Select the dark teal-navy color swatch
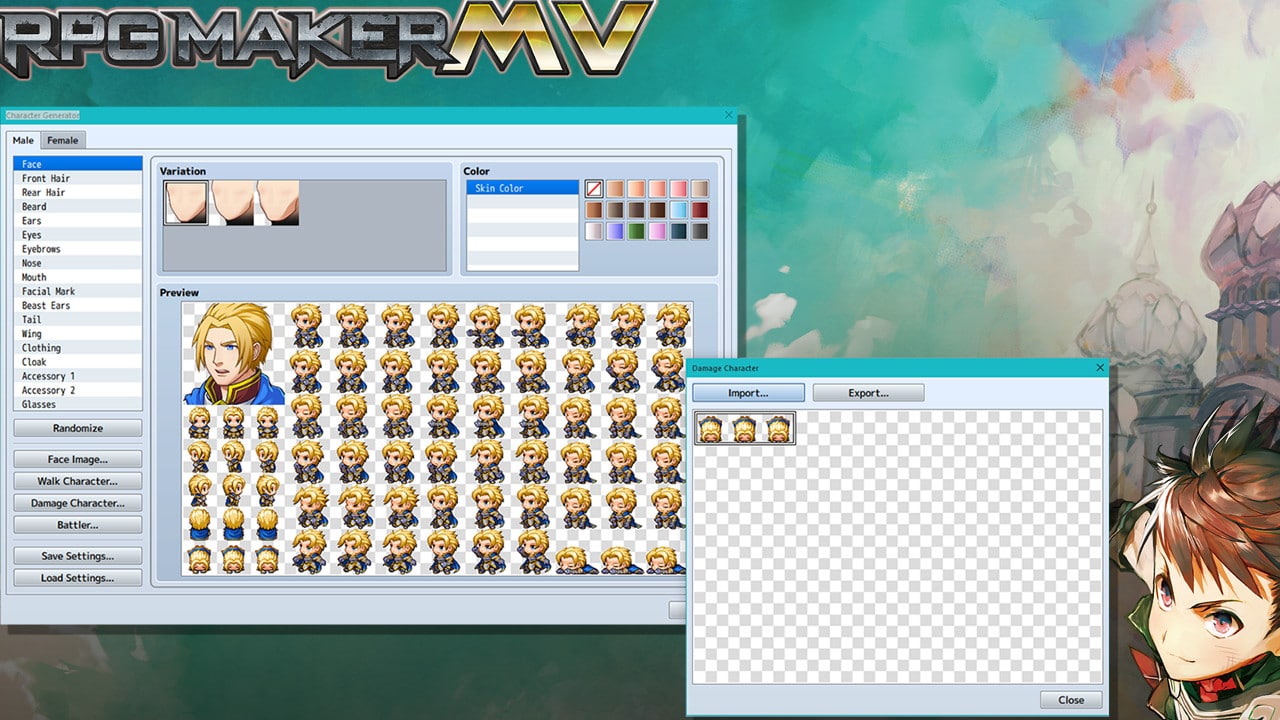This screenshot has width=1280, height=720. point(679,231)
